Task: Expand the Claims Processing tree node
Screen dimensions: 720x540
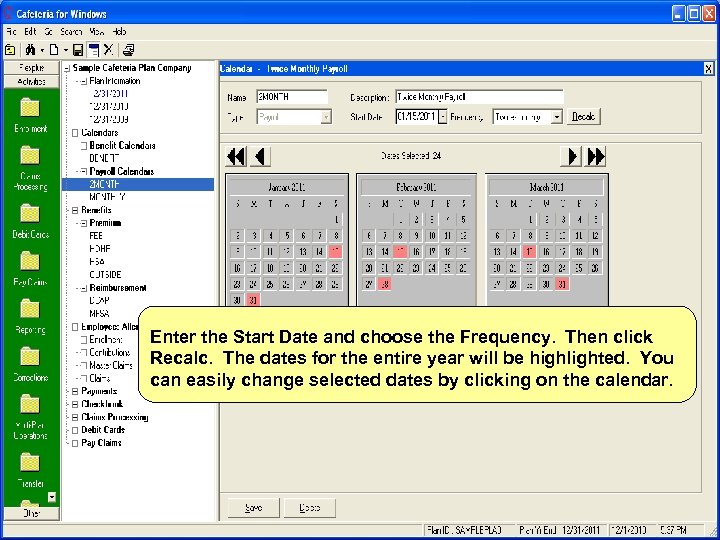Action: click(x=75, y=418)
